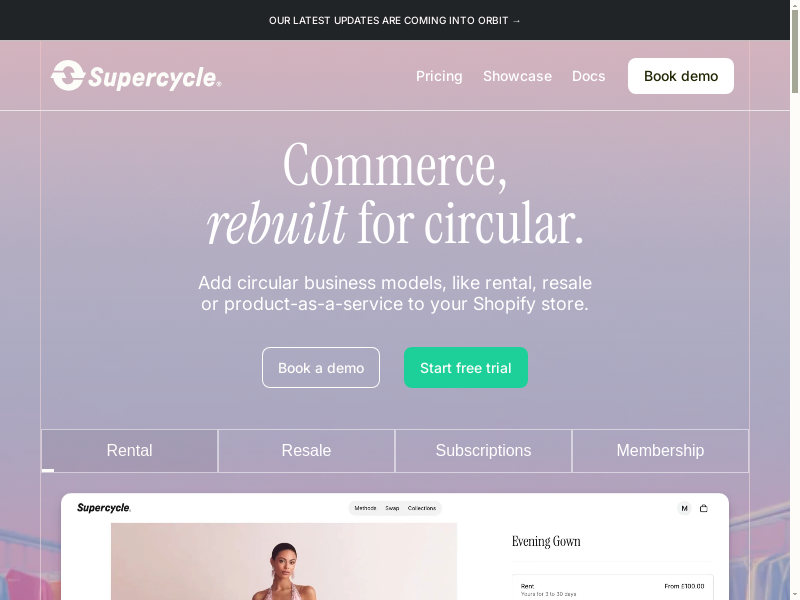Switch to the Resale tab
The image size is (800, 600).
(307, 451)
